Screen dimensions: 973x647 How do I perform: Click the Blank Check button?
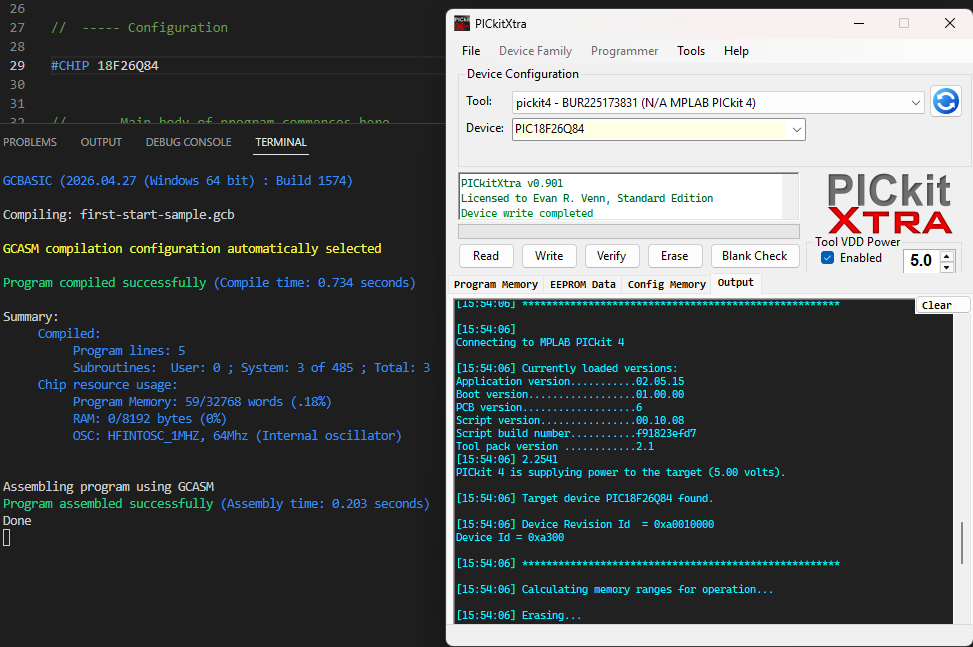click(755, 256)
